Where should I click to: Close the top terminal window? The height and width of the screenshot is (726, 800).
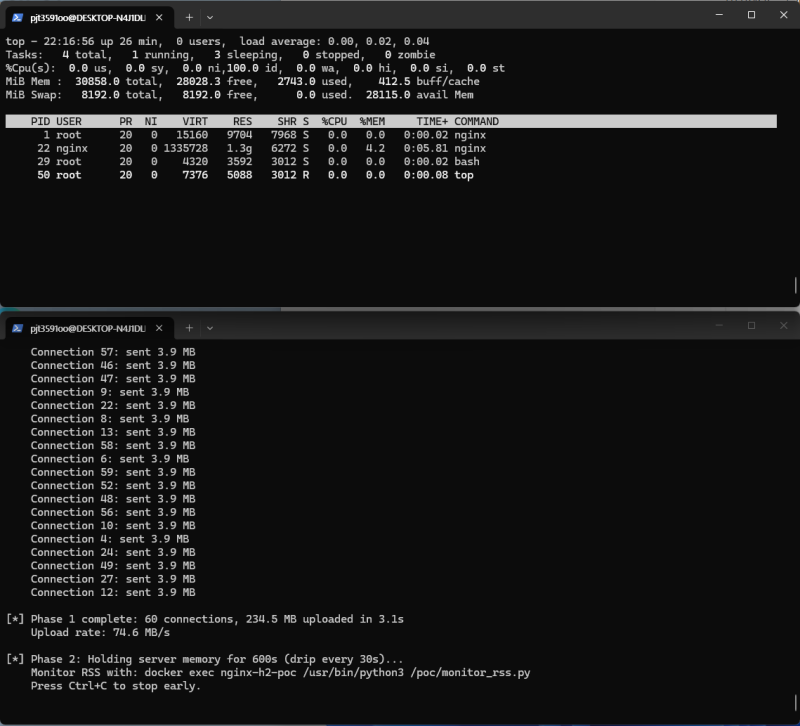[784, 15]
